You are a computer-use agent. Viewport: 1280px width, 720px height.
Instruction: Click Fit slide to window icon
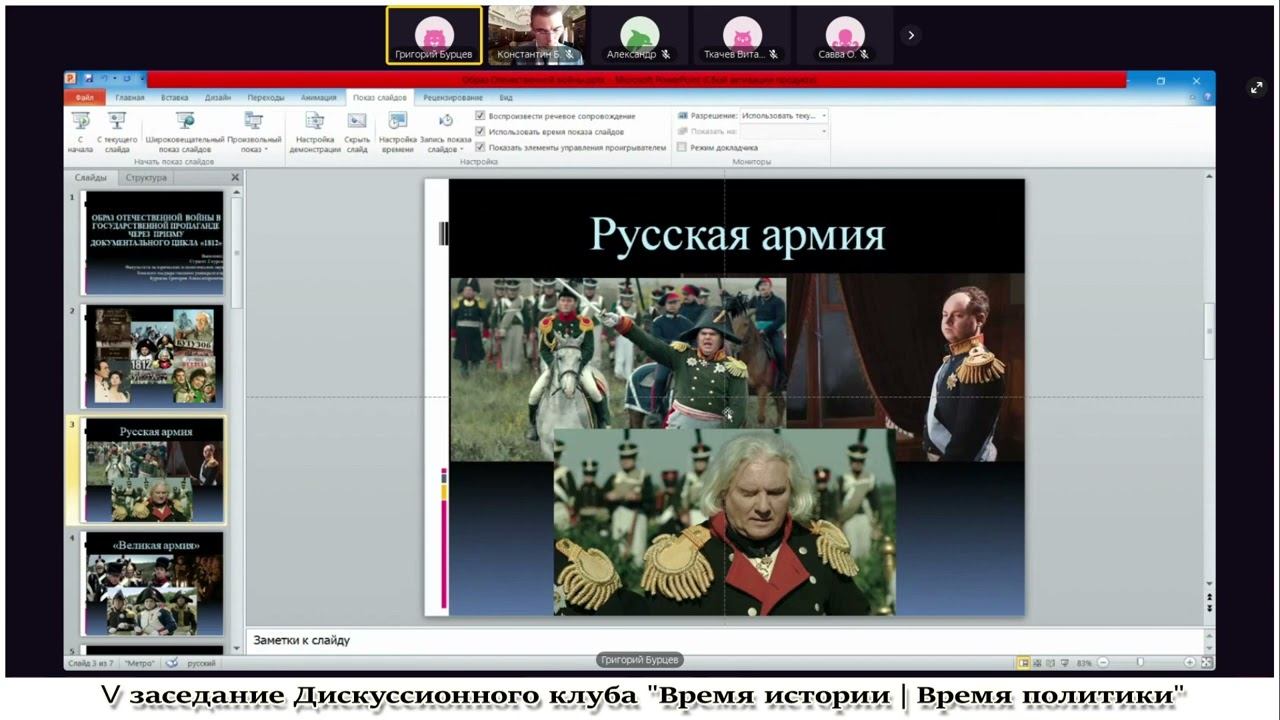(x=1206, y=663)
